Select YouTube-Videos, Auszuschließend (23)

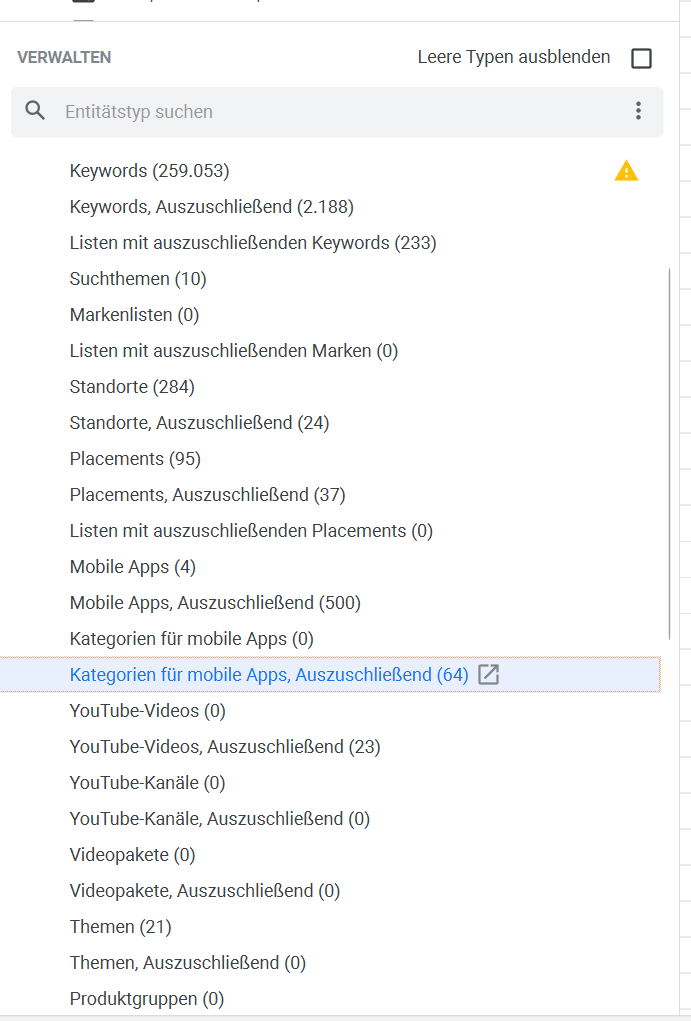point(225,747)
